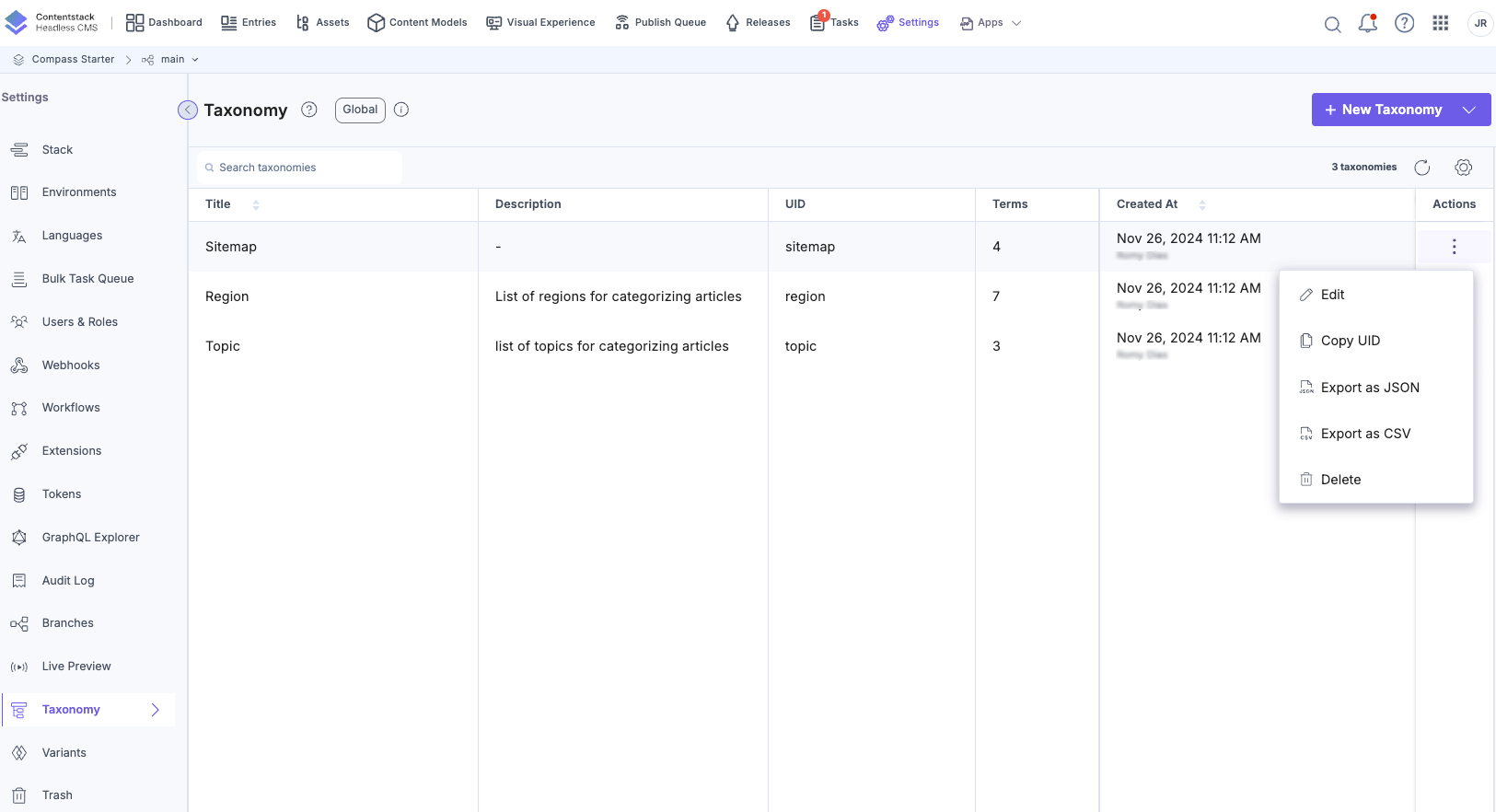
Task: Click the New Taxonomy button
Action: [1383, 110]
